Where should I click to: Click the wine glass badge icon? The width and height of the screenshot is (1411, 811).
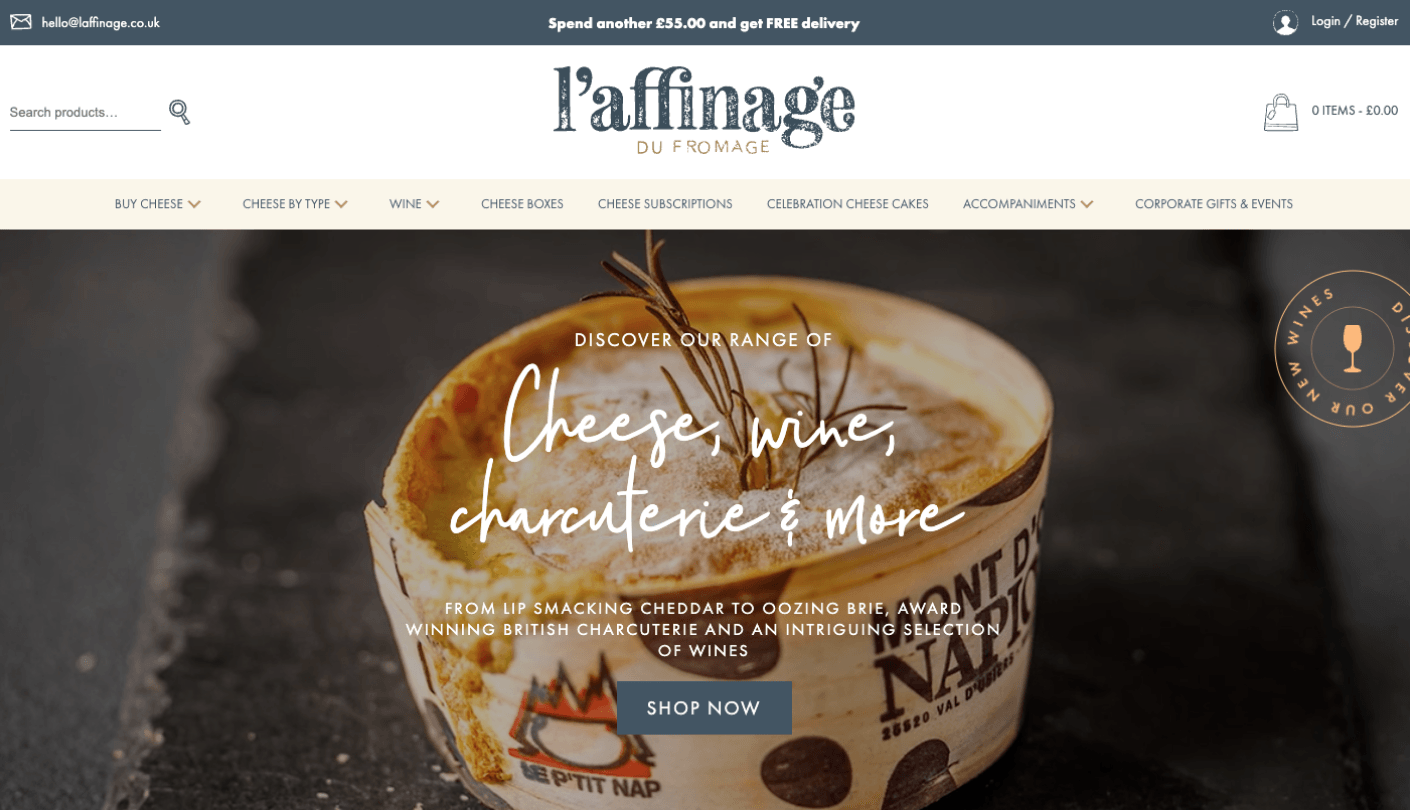[1352, 349]
